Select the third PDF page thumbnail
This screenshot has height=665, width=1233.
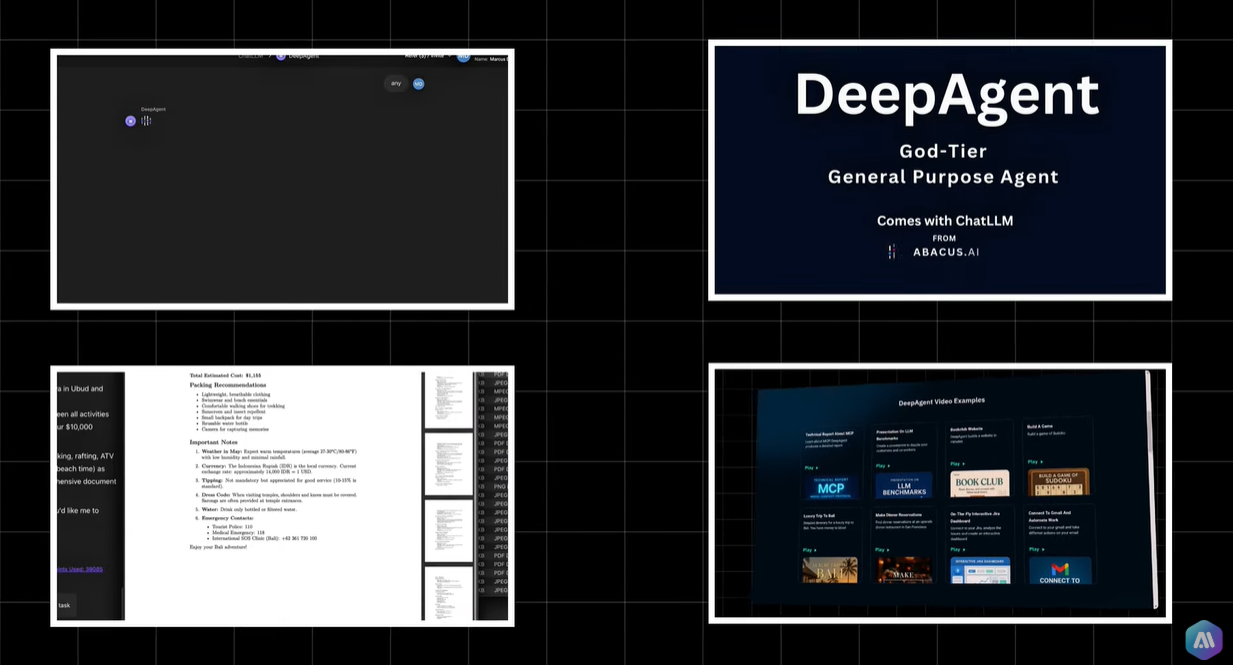pos(449,531)
